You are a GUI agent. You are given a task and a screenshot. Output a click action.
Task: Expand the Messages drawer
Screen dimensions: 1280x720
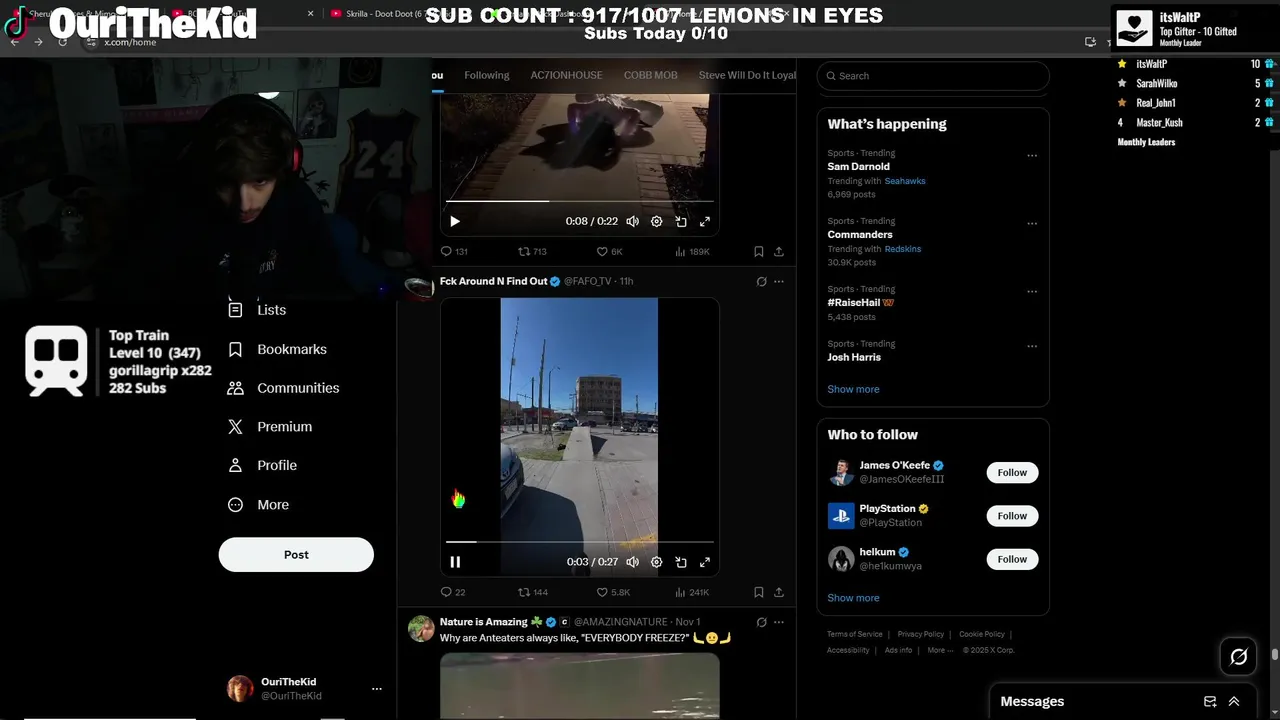[1234, 702]
